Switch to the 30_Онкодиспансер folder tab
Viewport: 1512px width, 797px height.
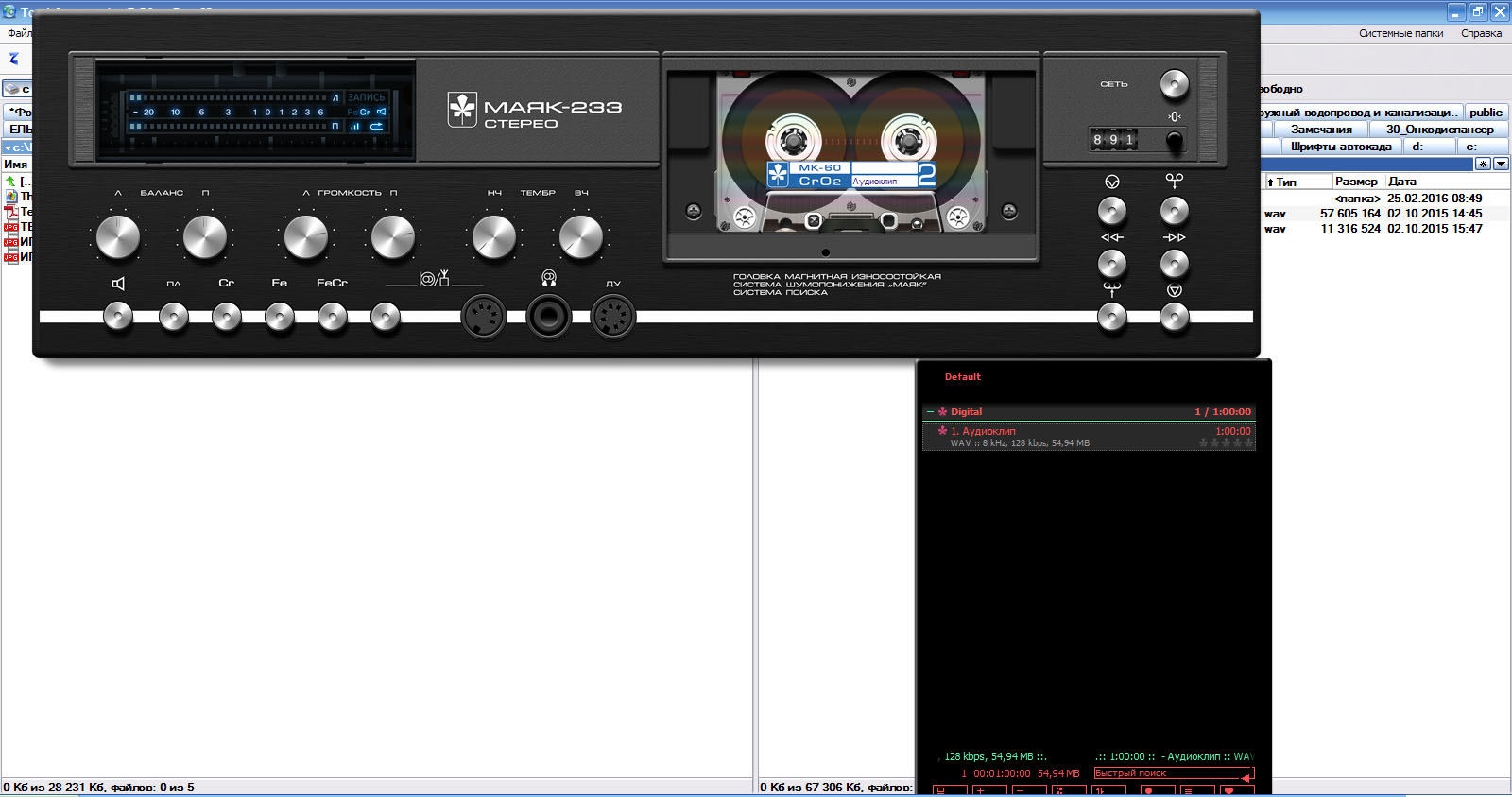(x=1439, y=129)
